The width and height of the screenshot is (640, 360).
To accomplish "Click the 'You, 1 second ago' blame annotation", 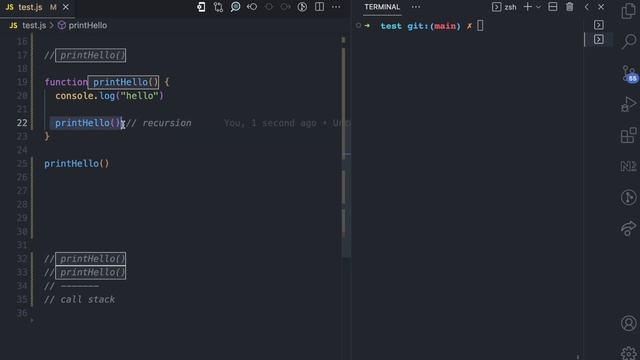I will point(270,123).
